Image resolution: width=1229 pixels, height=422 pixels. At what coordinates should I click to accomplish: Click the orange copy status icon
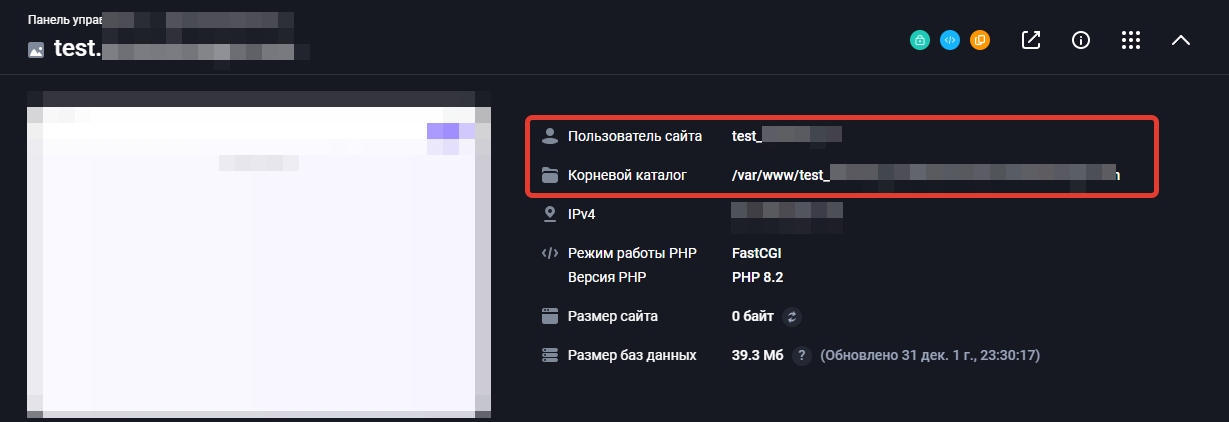[x=980, y=41]
